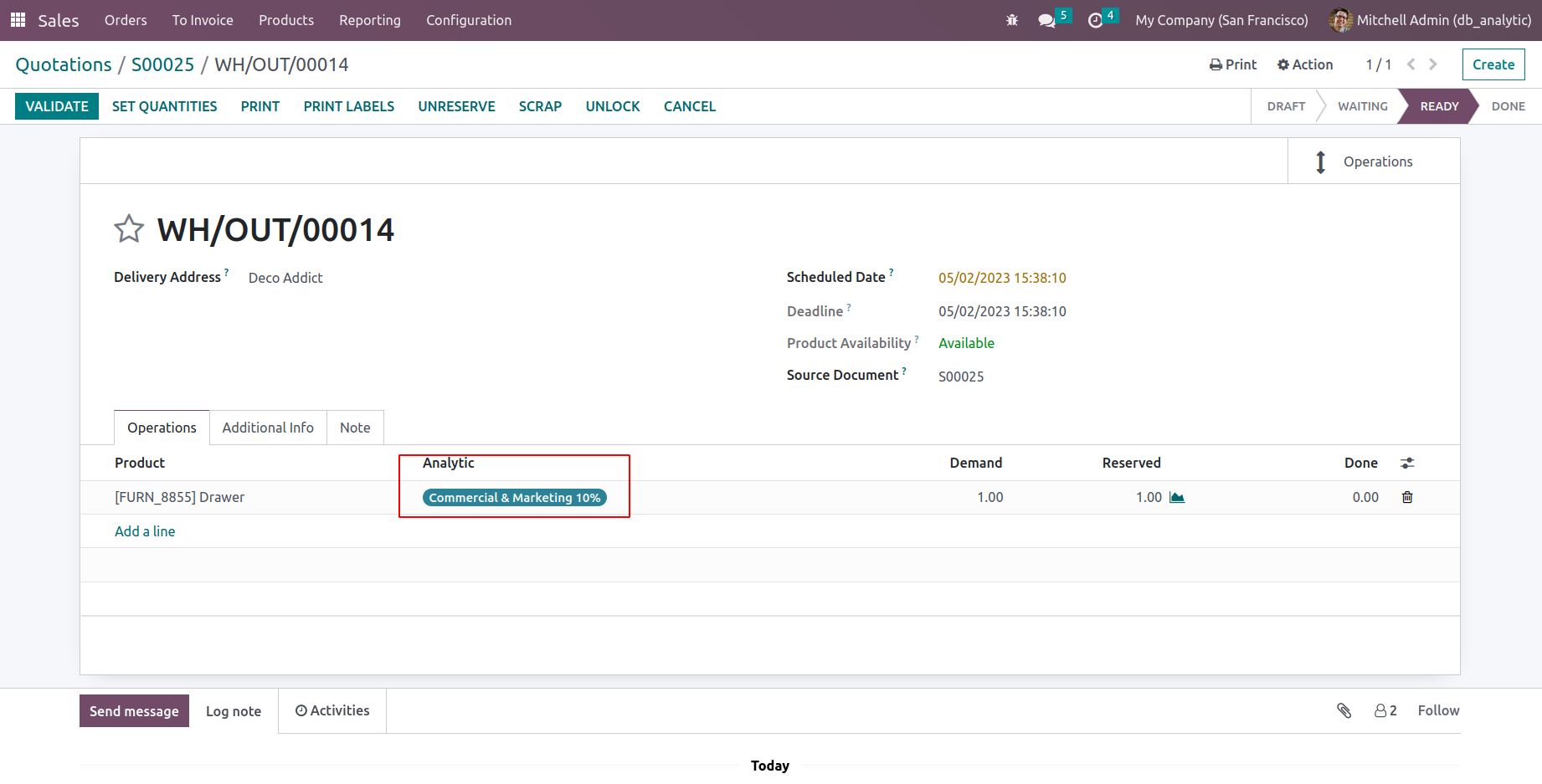The height and width of the screenshot is (784, 1542).
Task: Click the paperclip attachments icon
Action: 1344,710
